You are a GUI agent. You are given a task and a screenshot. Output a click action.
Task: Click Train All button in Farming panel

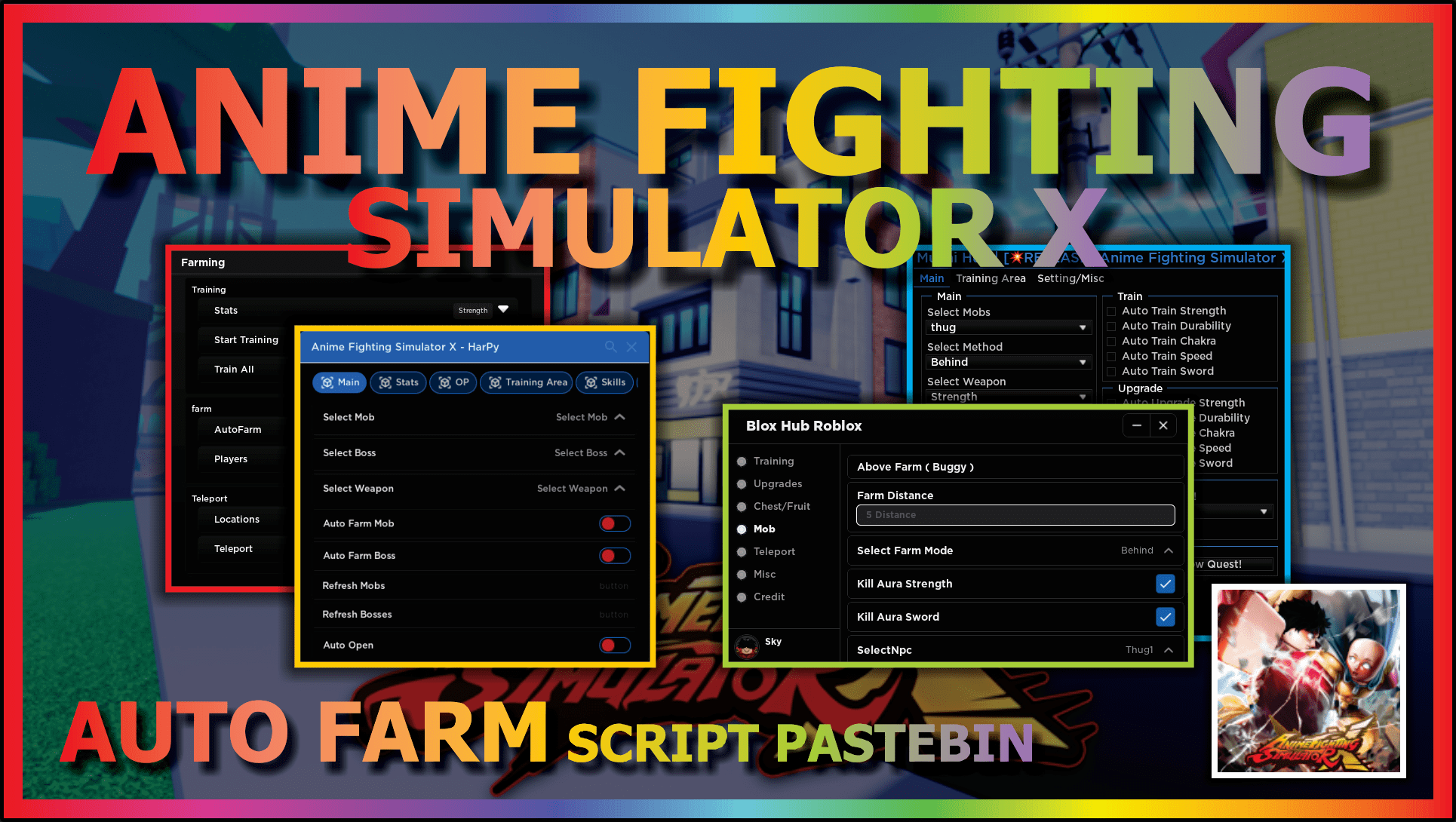(234, 369)
